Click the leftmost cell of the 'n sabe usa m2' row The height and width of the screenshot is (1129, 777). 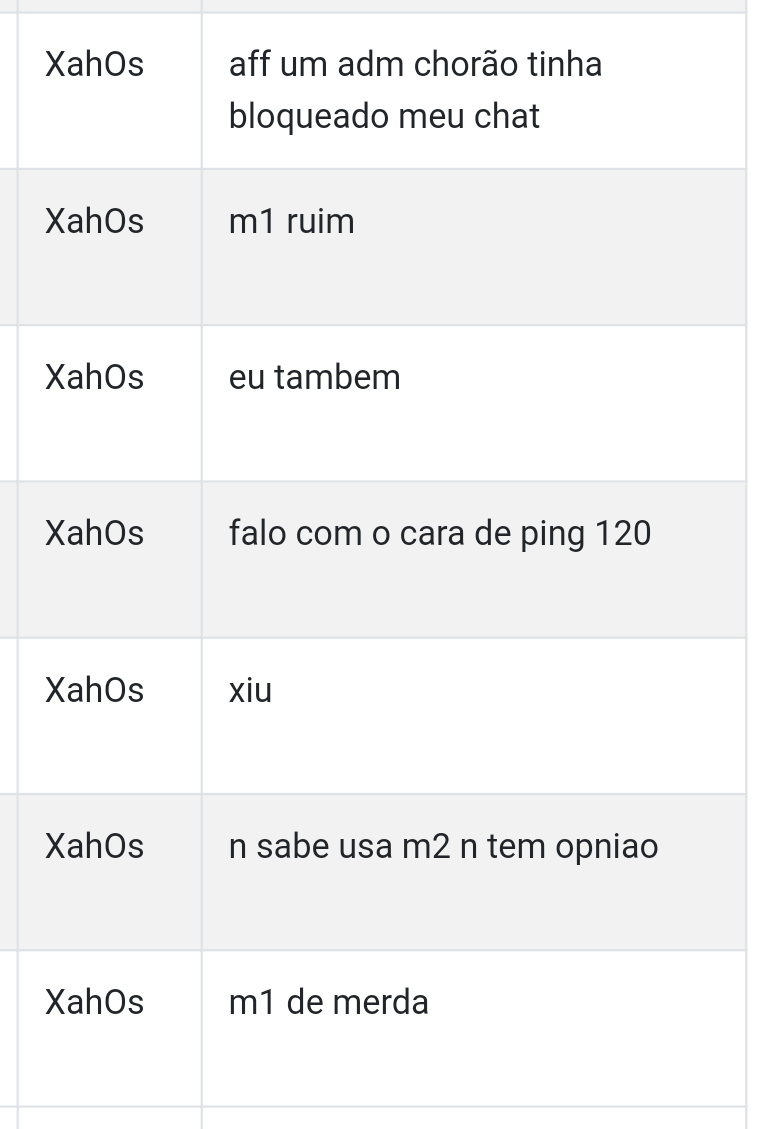pyautogui.click(x=8, y=872)
